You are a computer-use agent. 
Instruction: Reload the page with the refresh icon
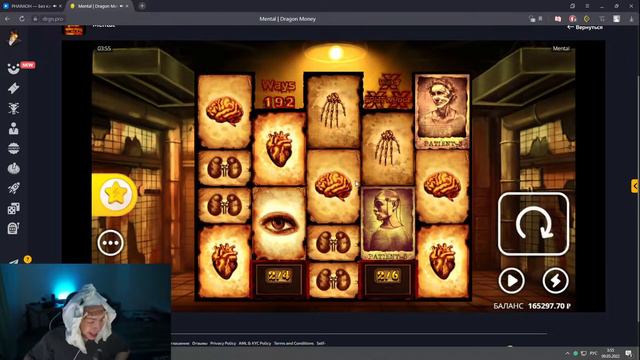coord(22,19)
